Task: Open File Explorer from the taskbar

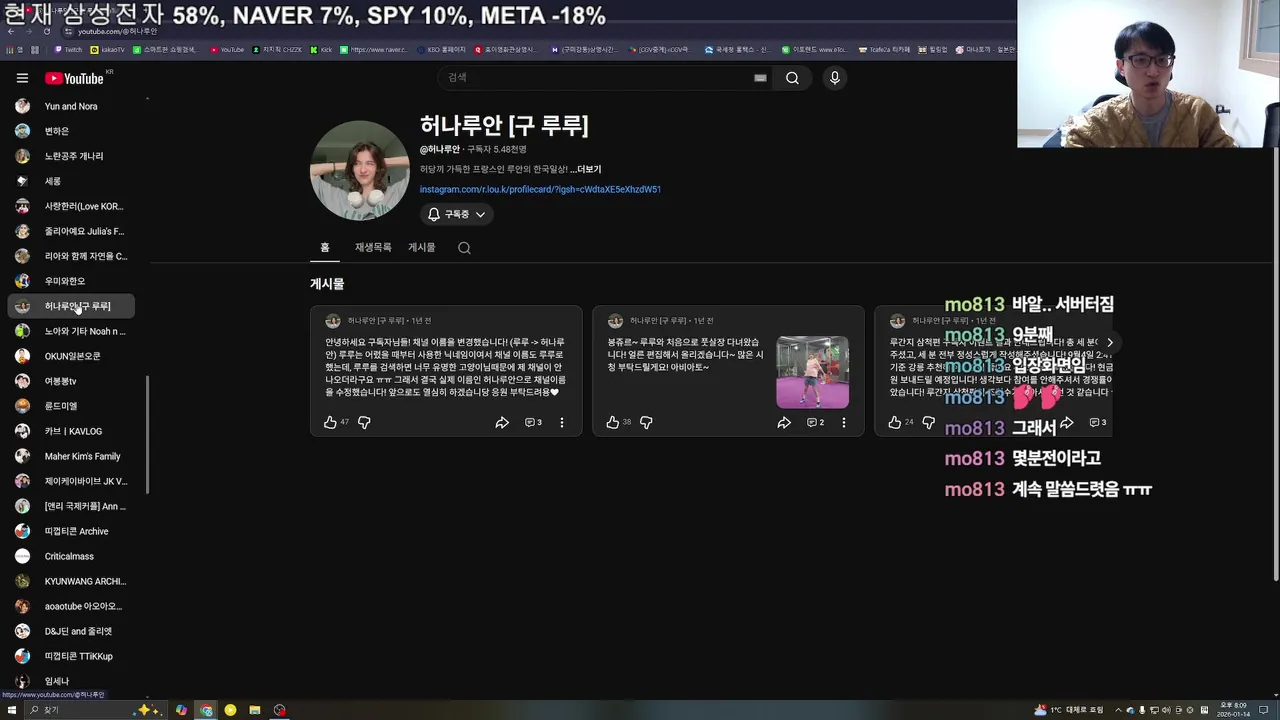Action: (255, 710)
